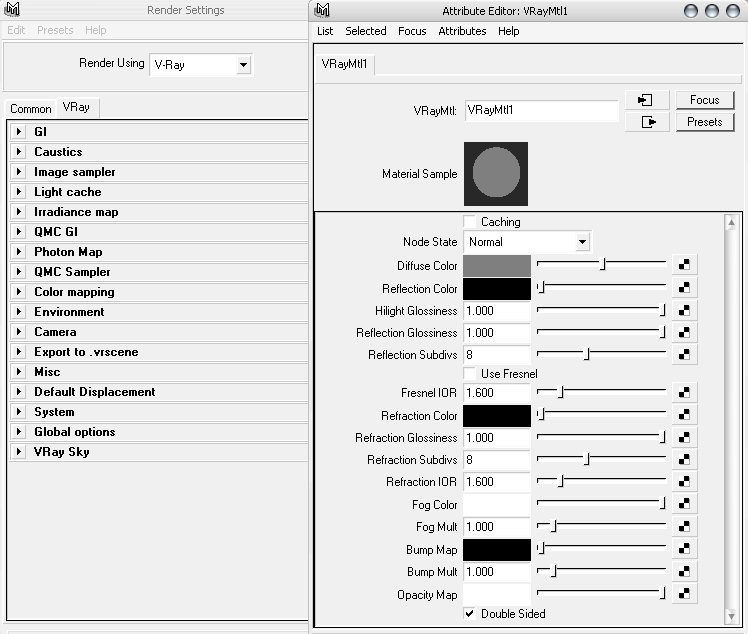Click map button for Reflection Color

tap(684, 288)
